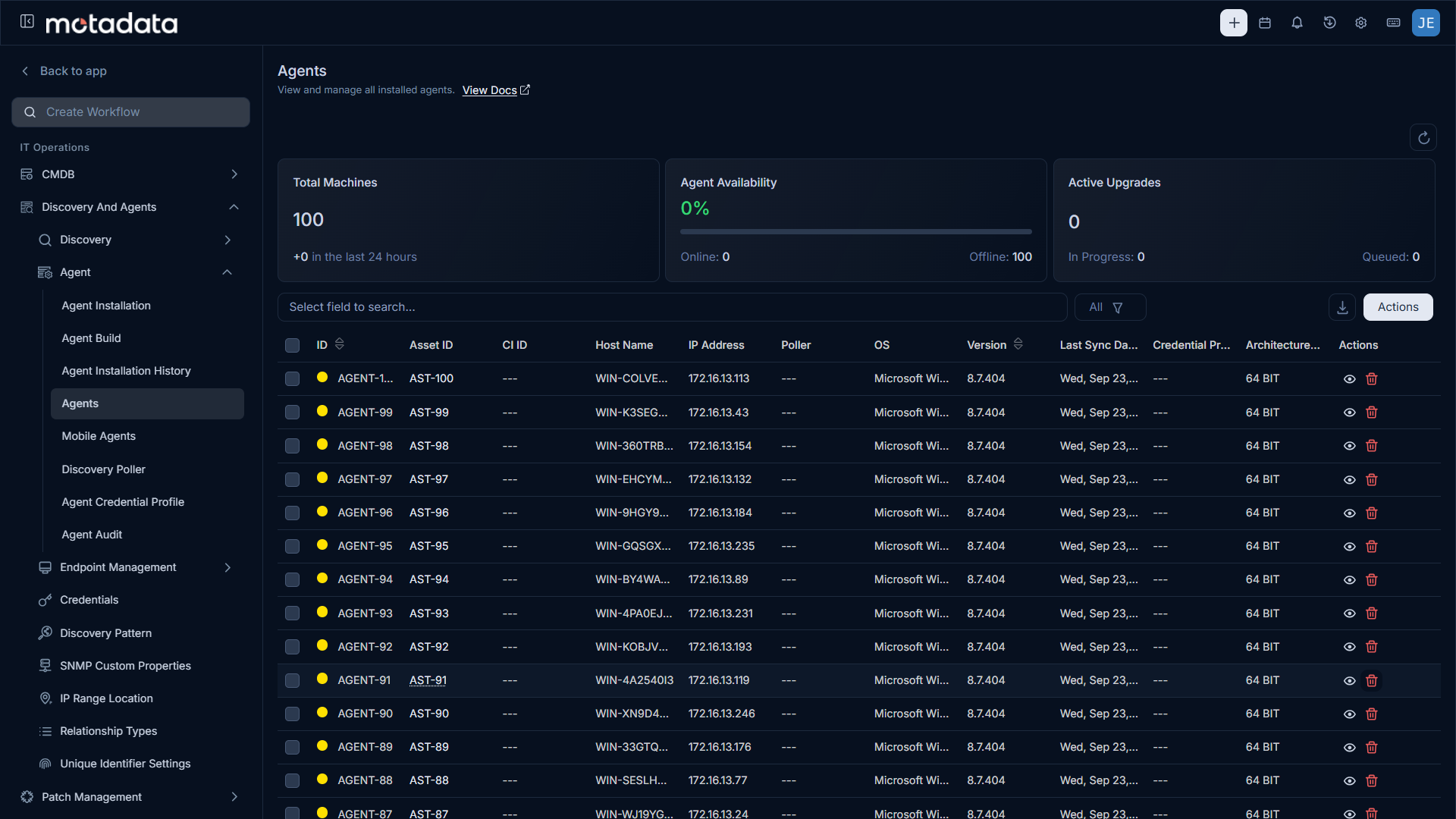This screenshot has height=819, width=1456.
Task: Delete agent AGENT-99 via trash icon
Action: pyautogui.click(x=1372, y=413)
